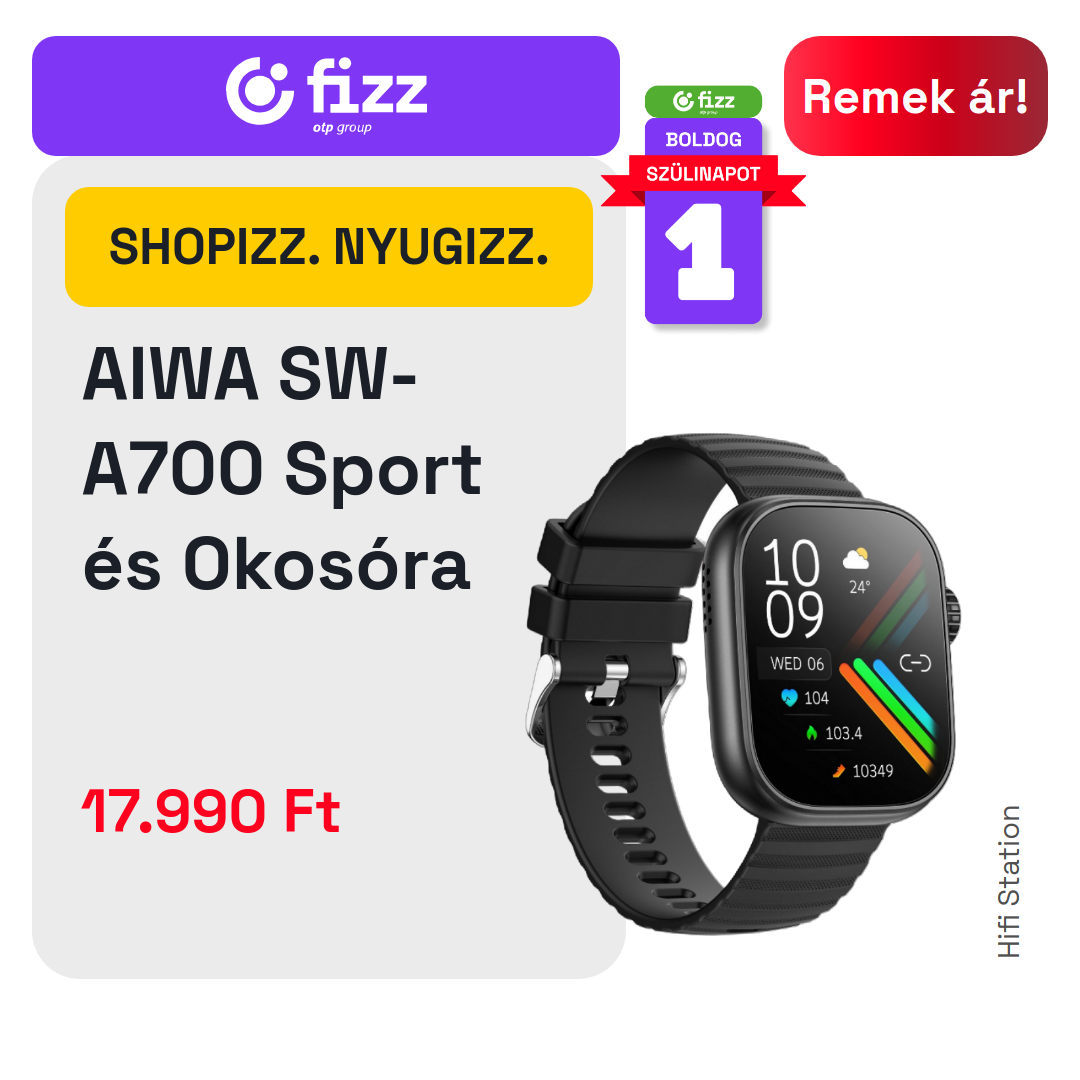The width and height of the screenshot is (1080, 1080).
Task: Click the 10 09 time on watch
Action: click(793, 589)
